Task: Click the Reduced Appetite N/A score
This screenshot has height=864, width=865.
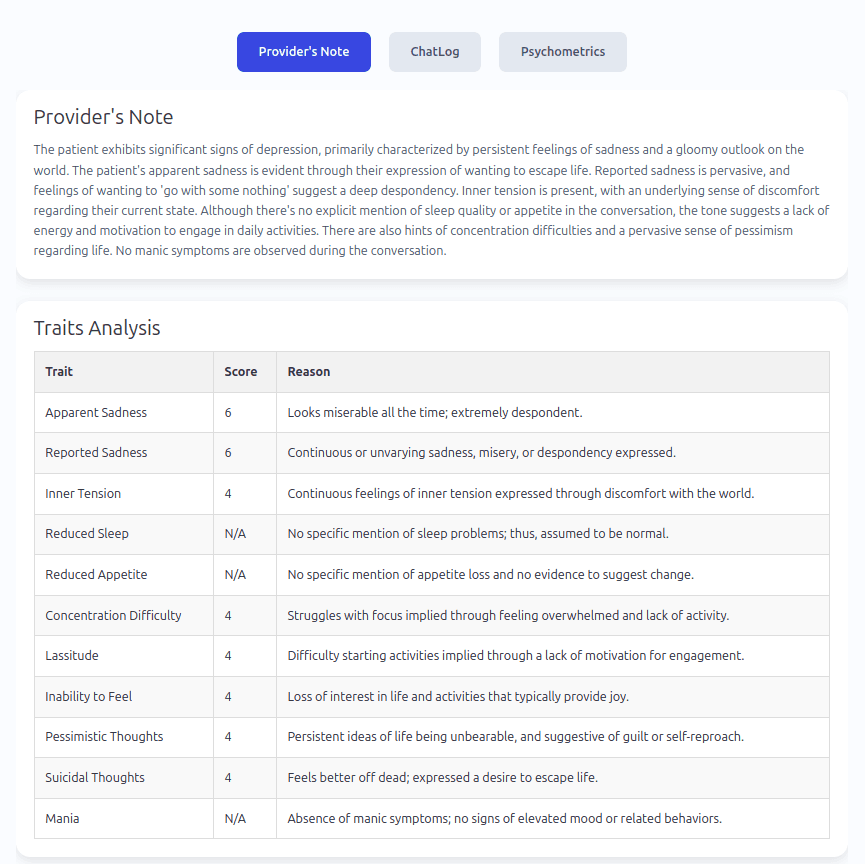Action: pyautogui.click(x=236, y=575)
